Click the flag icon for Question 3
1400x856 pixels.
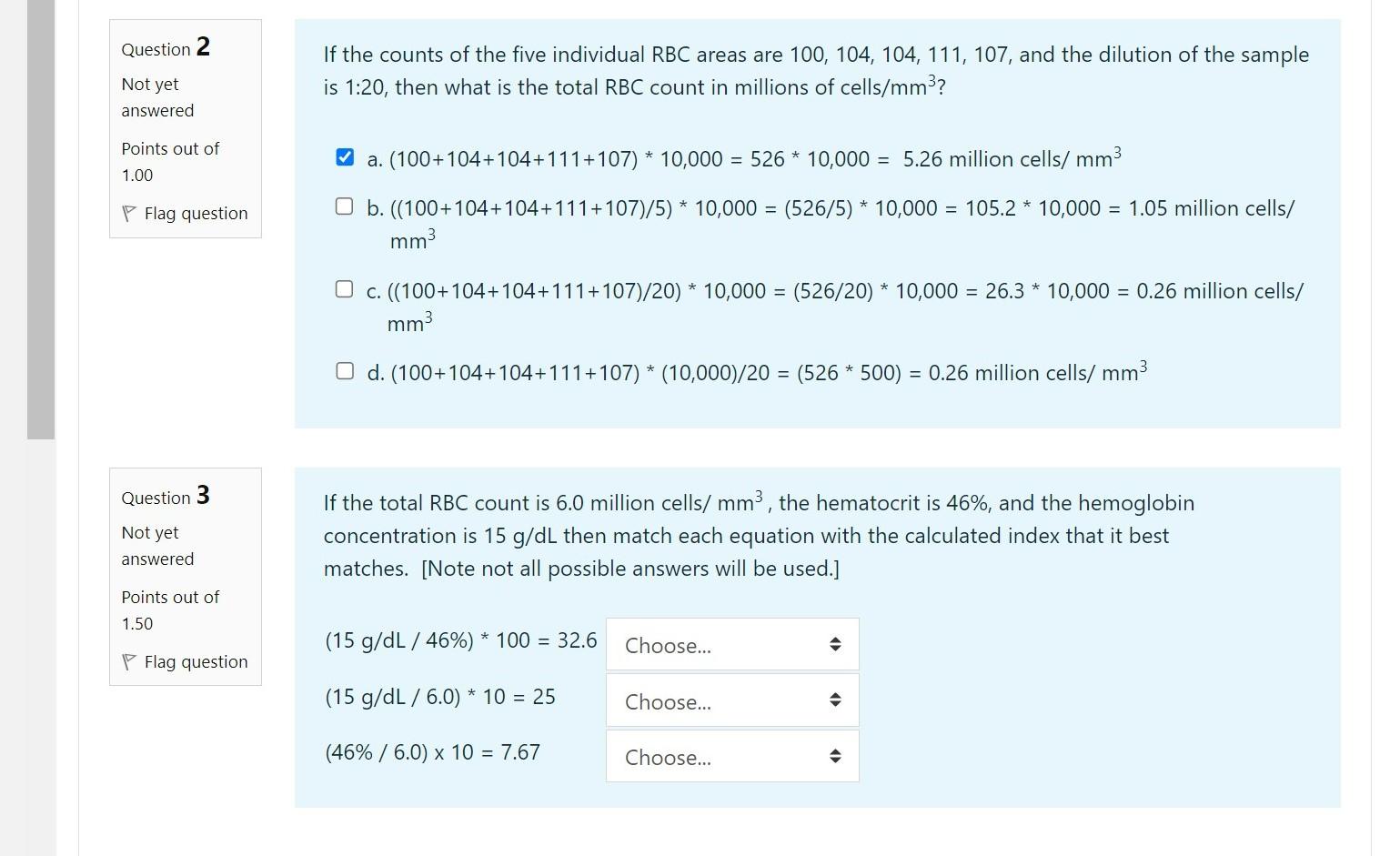click(129, 662)
